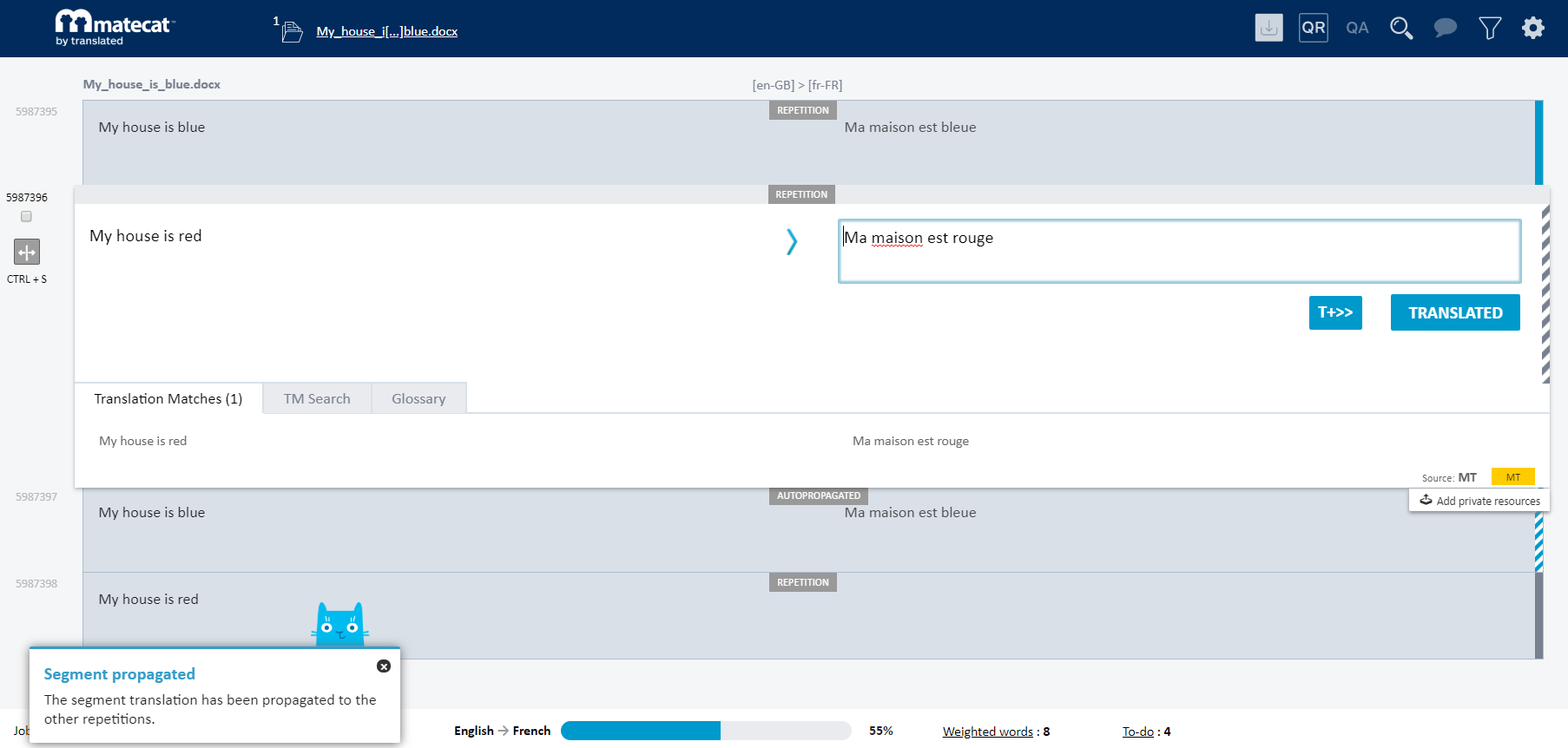Click the AUTOPROPAGATED label
The width and height of the screenshot is (1568, 748).
point(819,495)
